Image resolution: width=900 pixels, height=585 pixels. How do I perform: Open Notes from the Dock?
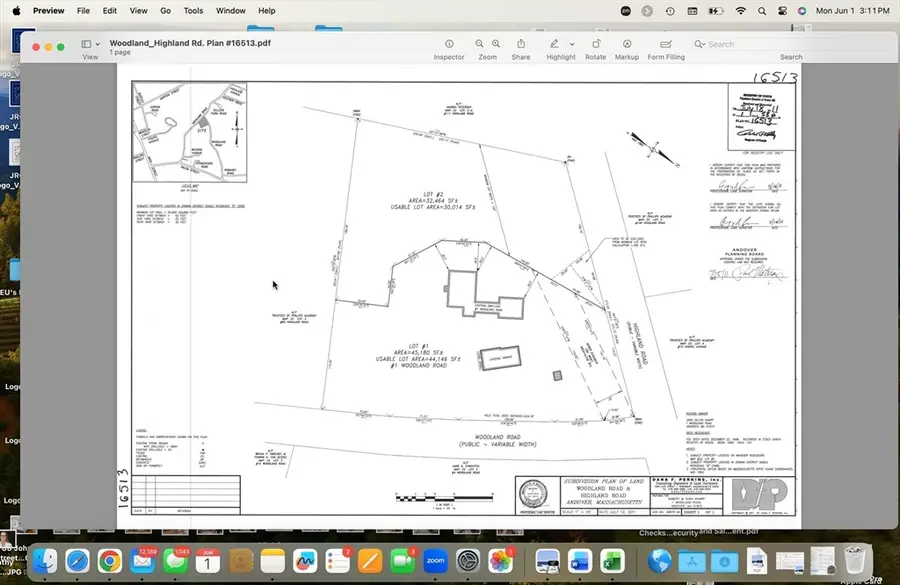click(273, 560)
